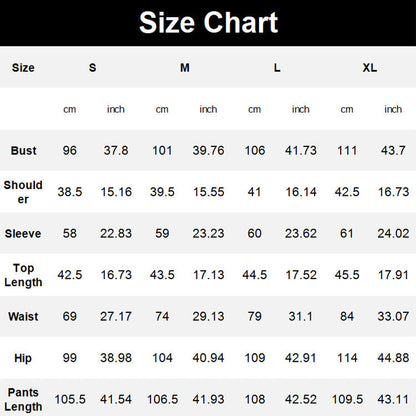416x416 pixels.
Task: Click the Pants Length row label
Action: tap(23, 399)
